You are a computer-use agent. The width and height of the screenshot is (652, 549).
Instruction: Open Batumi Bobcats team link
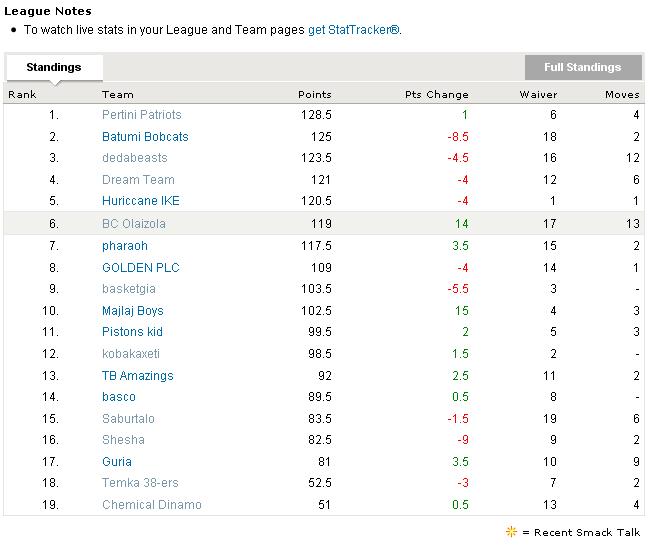tap(145, 137)
